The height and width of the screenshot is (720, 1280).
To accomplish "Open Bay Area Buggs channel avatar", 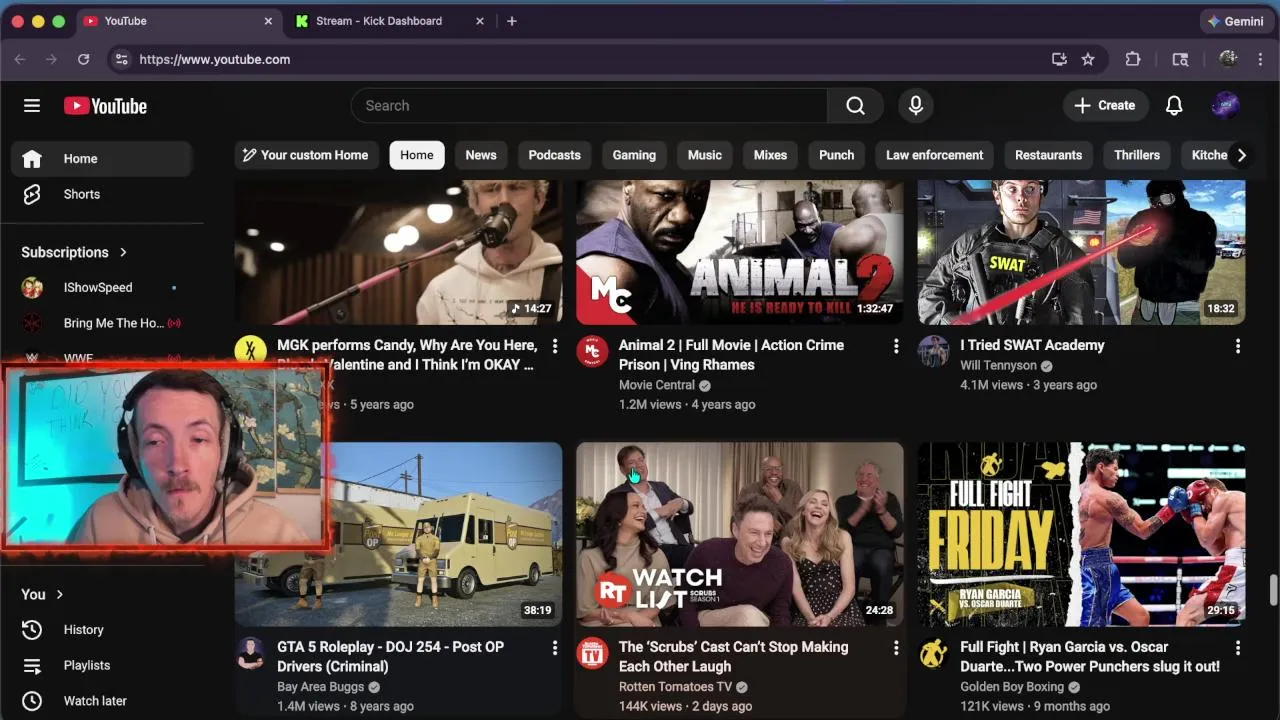I will 250,654.
